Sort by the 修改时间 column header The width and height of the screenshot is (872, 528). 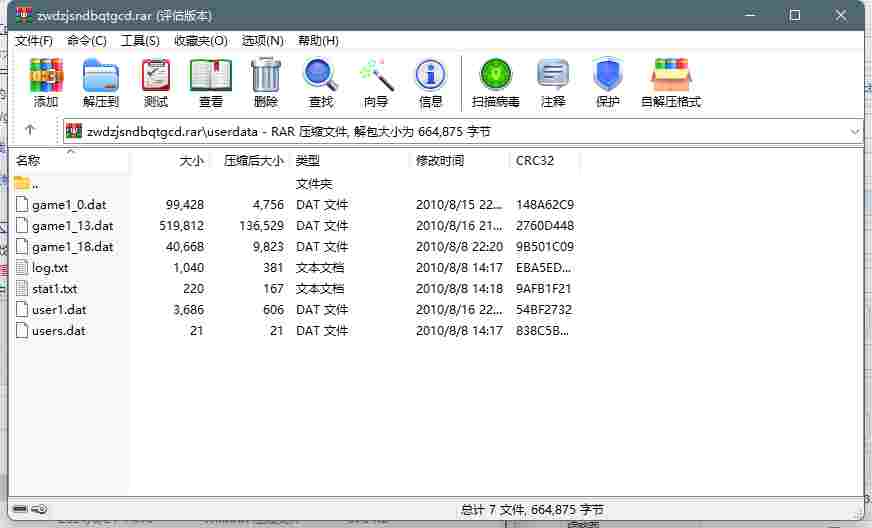[459, 161]
